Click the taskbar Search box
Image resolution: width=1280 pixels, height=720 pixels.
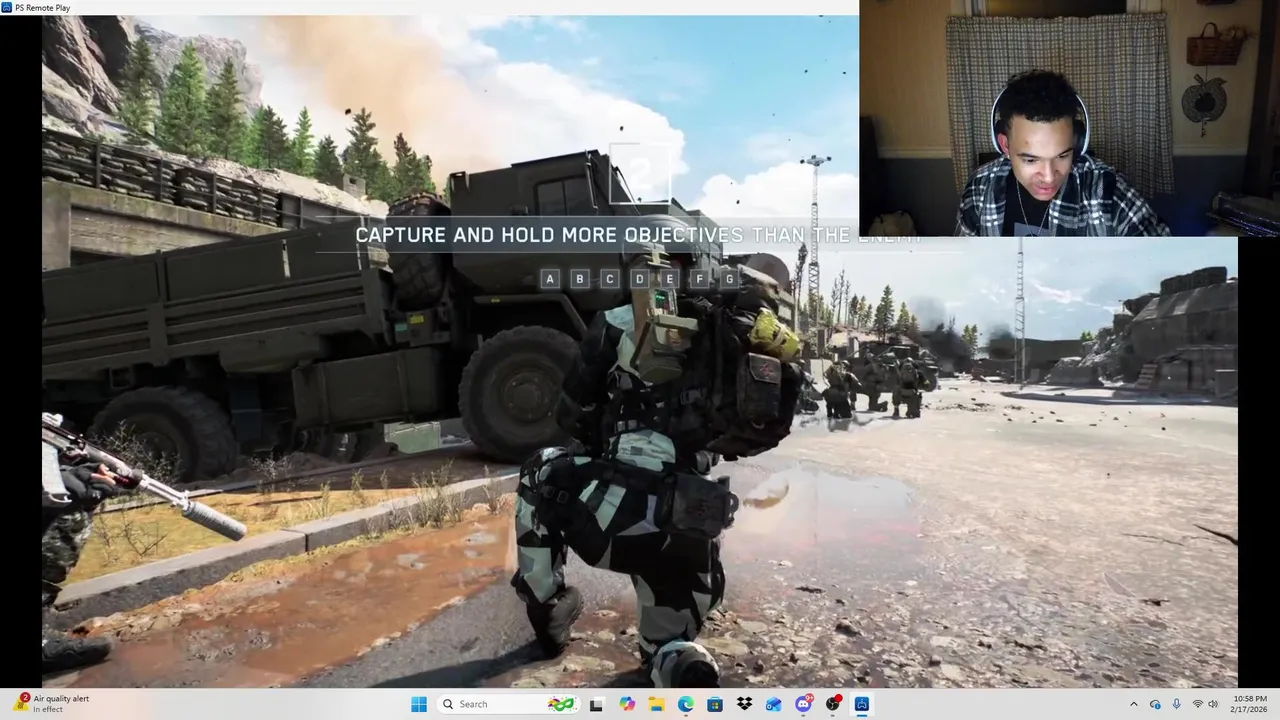[x=508, y=704]
